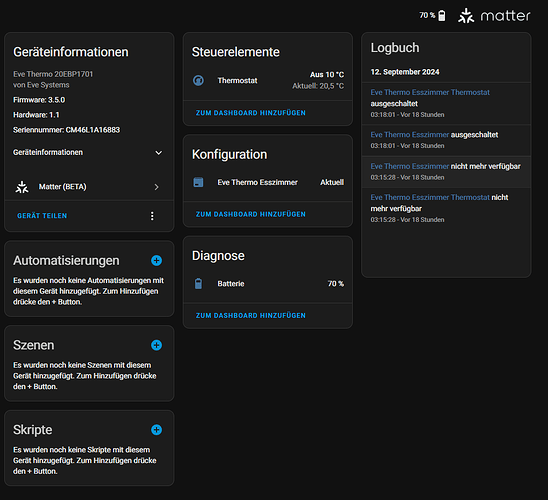
Task: Open Eve Thermo Esszimmer Thermostat nicht mehr verfügbar link
Action: (x=430, y=197)
